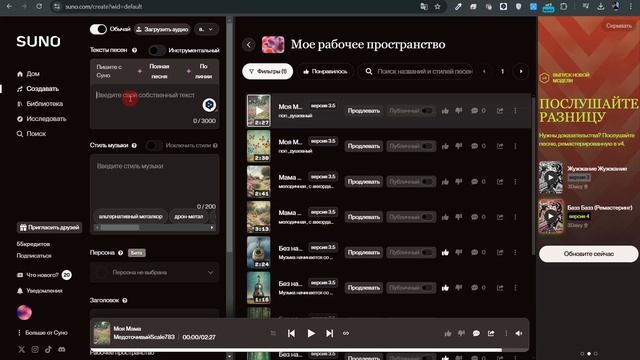Open the Персона не выбрана dropdown
This screenshot has height=360, width=640.
(x=154, y=272)
